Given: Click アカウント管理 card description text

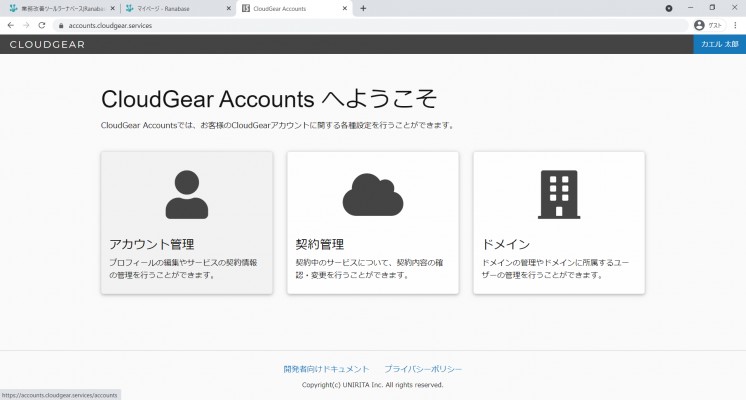Looking at the screenshot, I should [184, 269].
